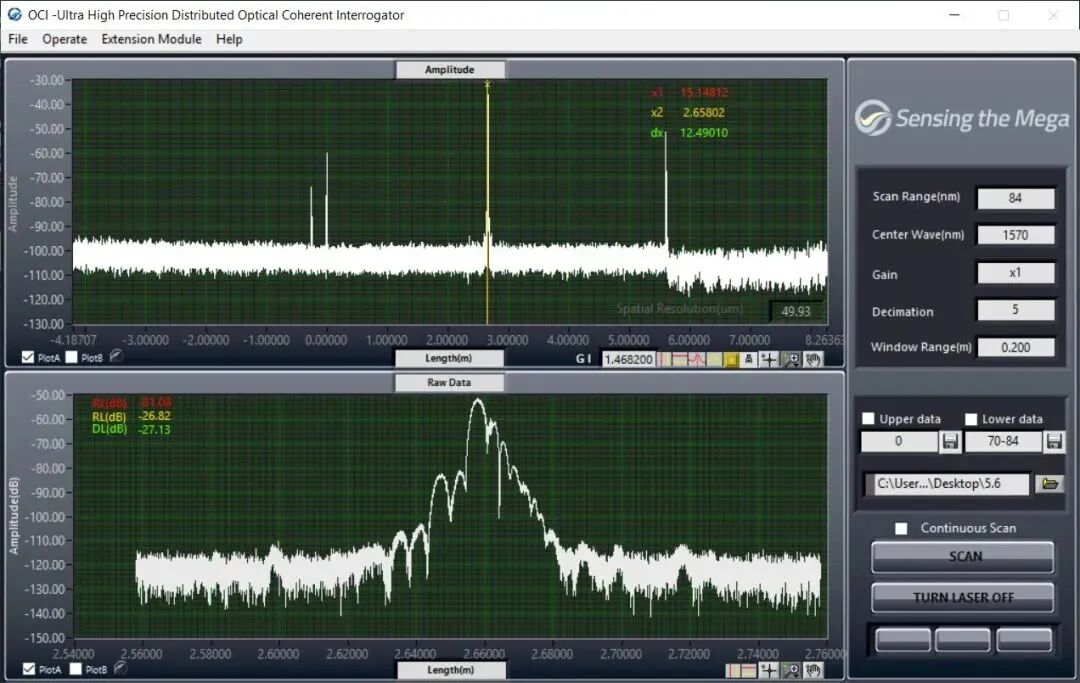
Task: Click the vertical cursor lines icon in Amplitude toolbar
Action: point(664,359)
